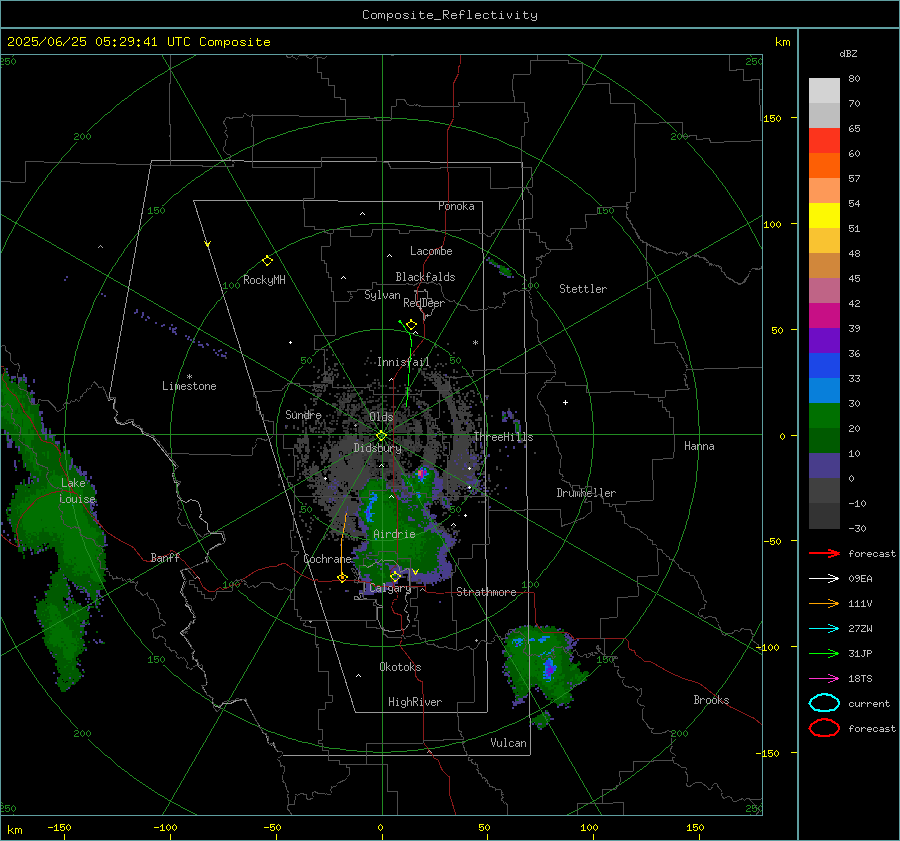
Task: Click the white 09EA arrow in legend
Action: pos(824,578)
